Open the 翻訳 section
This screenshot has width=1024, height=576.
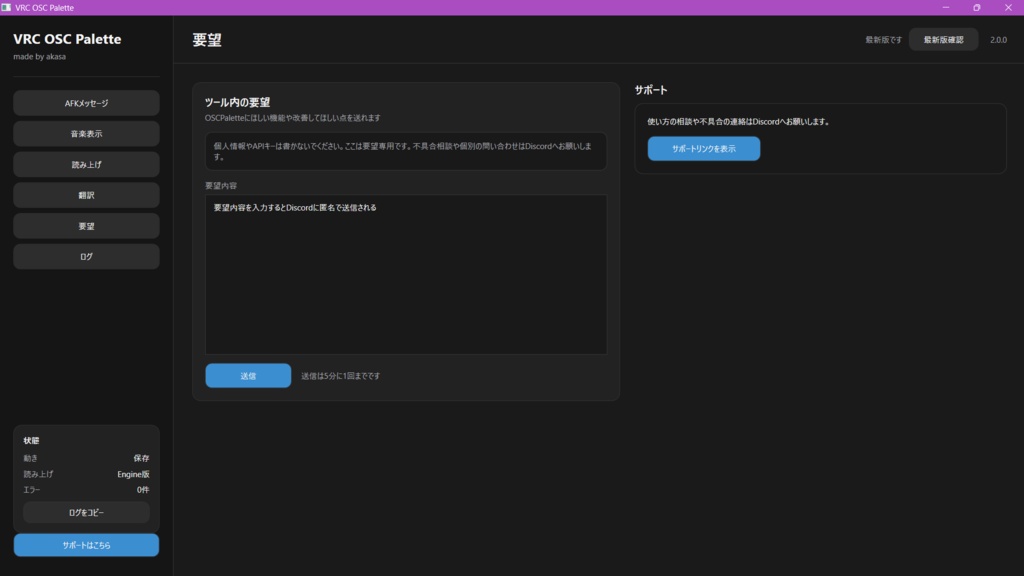click(x=86, y=195)
